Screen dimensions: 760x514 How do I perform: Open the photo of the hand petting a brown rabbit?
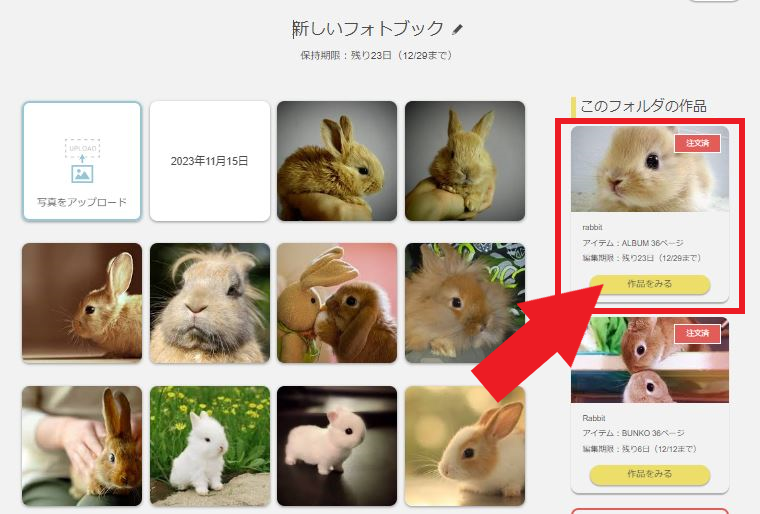click(x=82, y=446)
